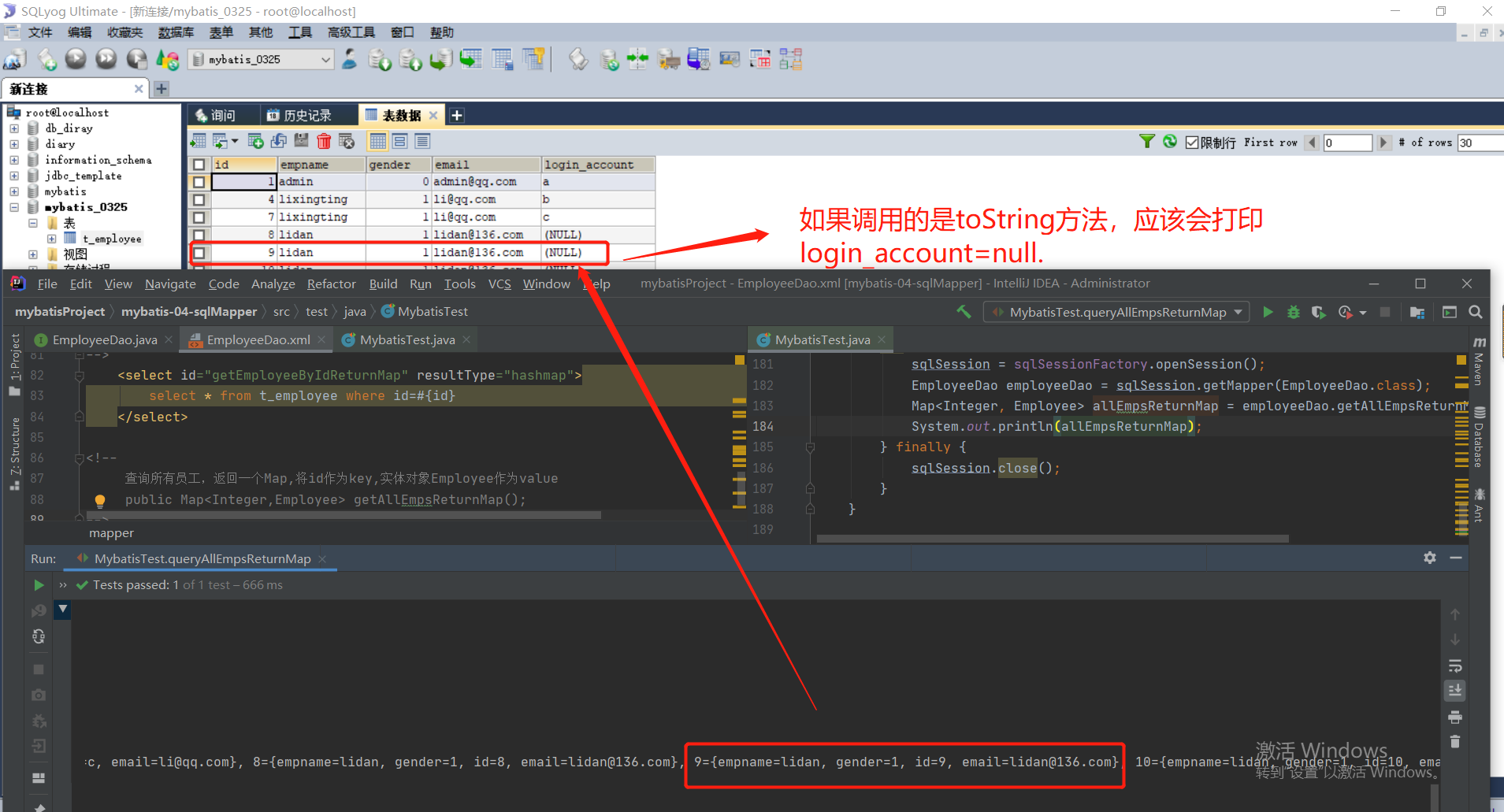Switch to text view mode in SQLyog
The height and width of the screenshot is (812, 1504).
click(422, 141)
